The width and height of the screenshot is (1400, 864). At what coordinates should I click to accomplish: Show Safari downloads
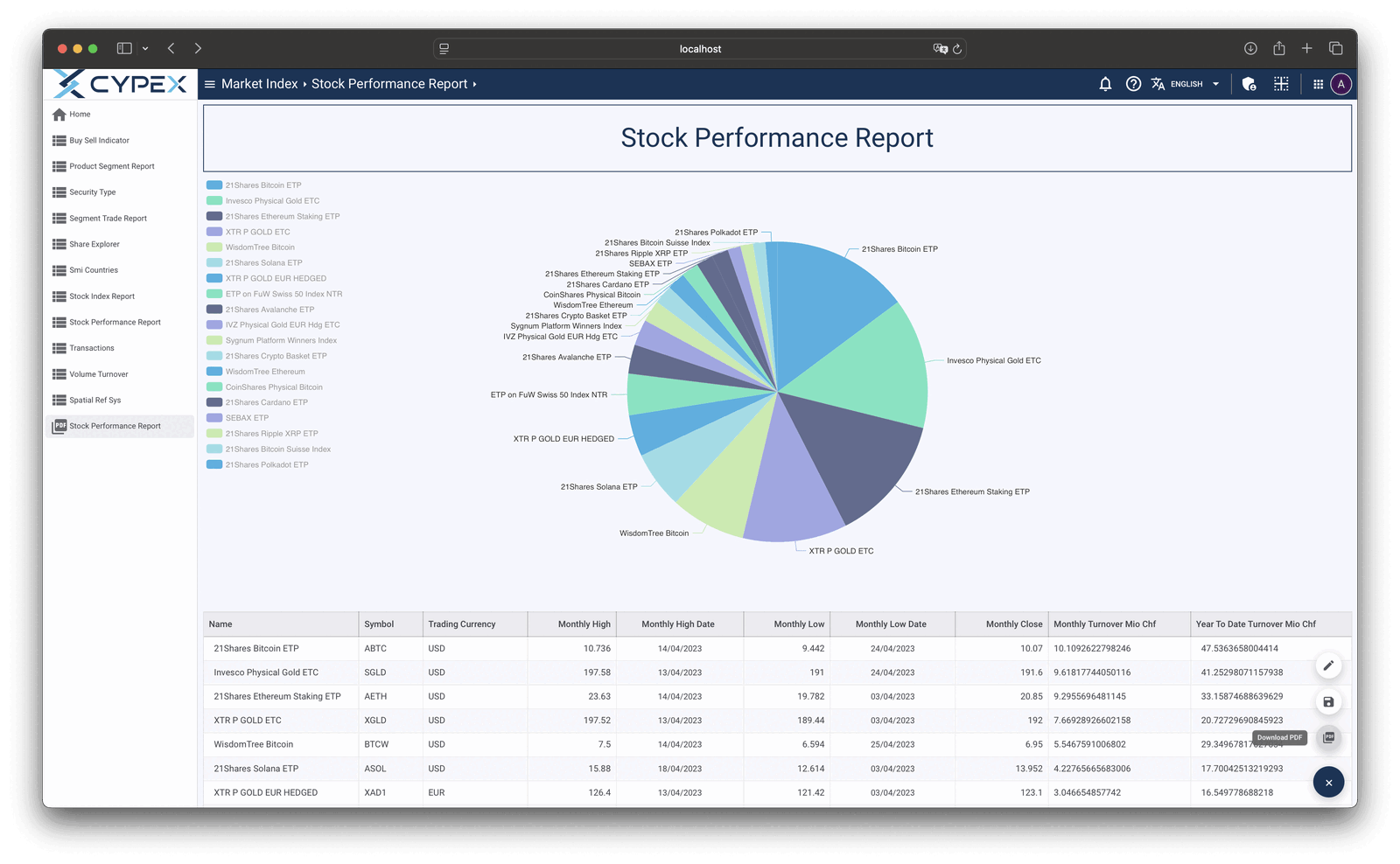coord(1250,49)
